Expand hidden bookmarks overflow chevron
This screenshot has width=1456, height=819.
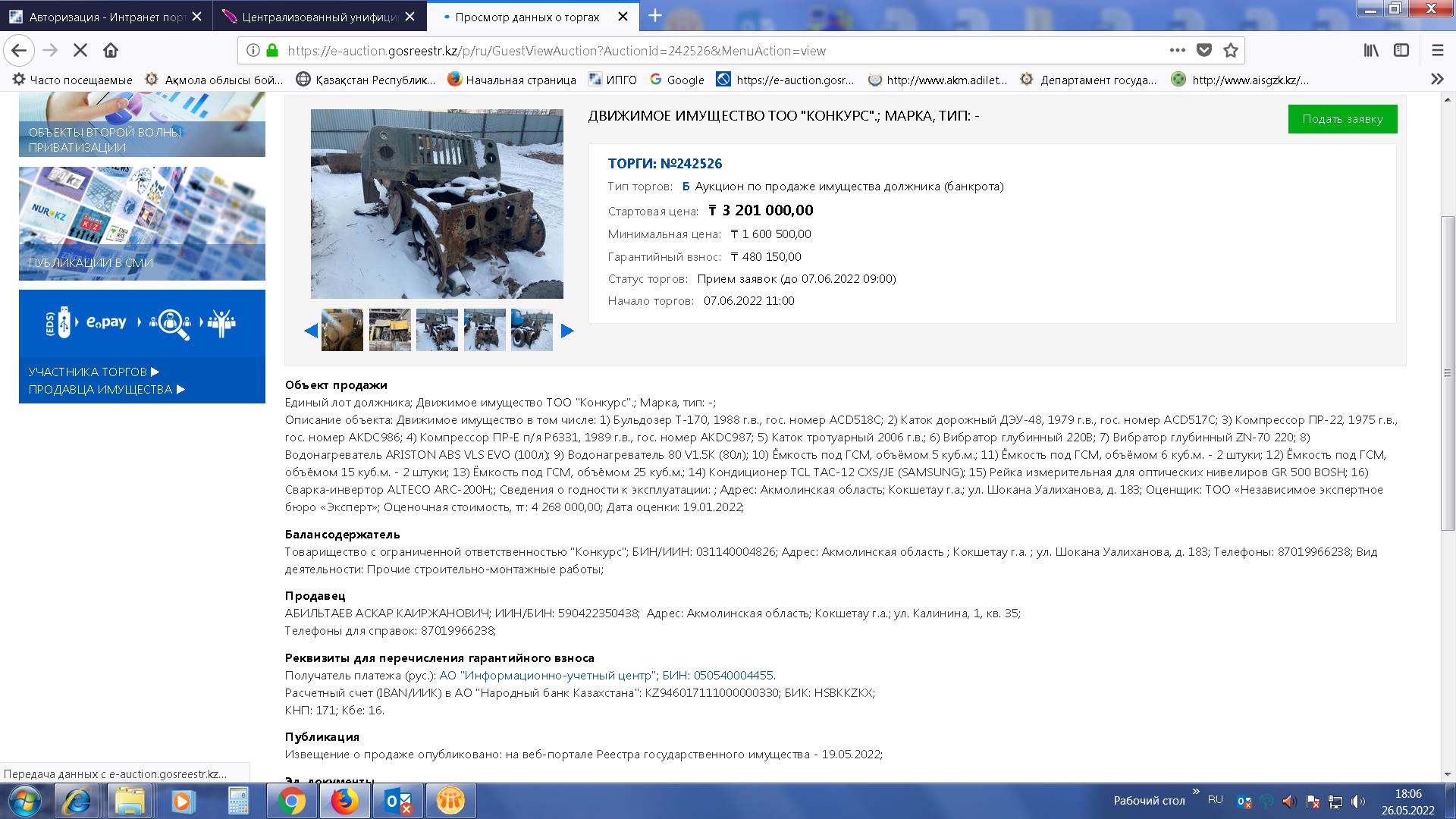pos(1436,80)
